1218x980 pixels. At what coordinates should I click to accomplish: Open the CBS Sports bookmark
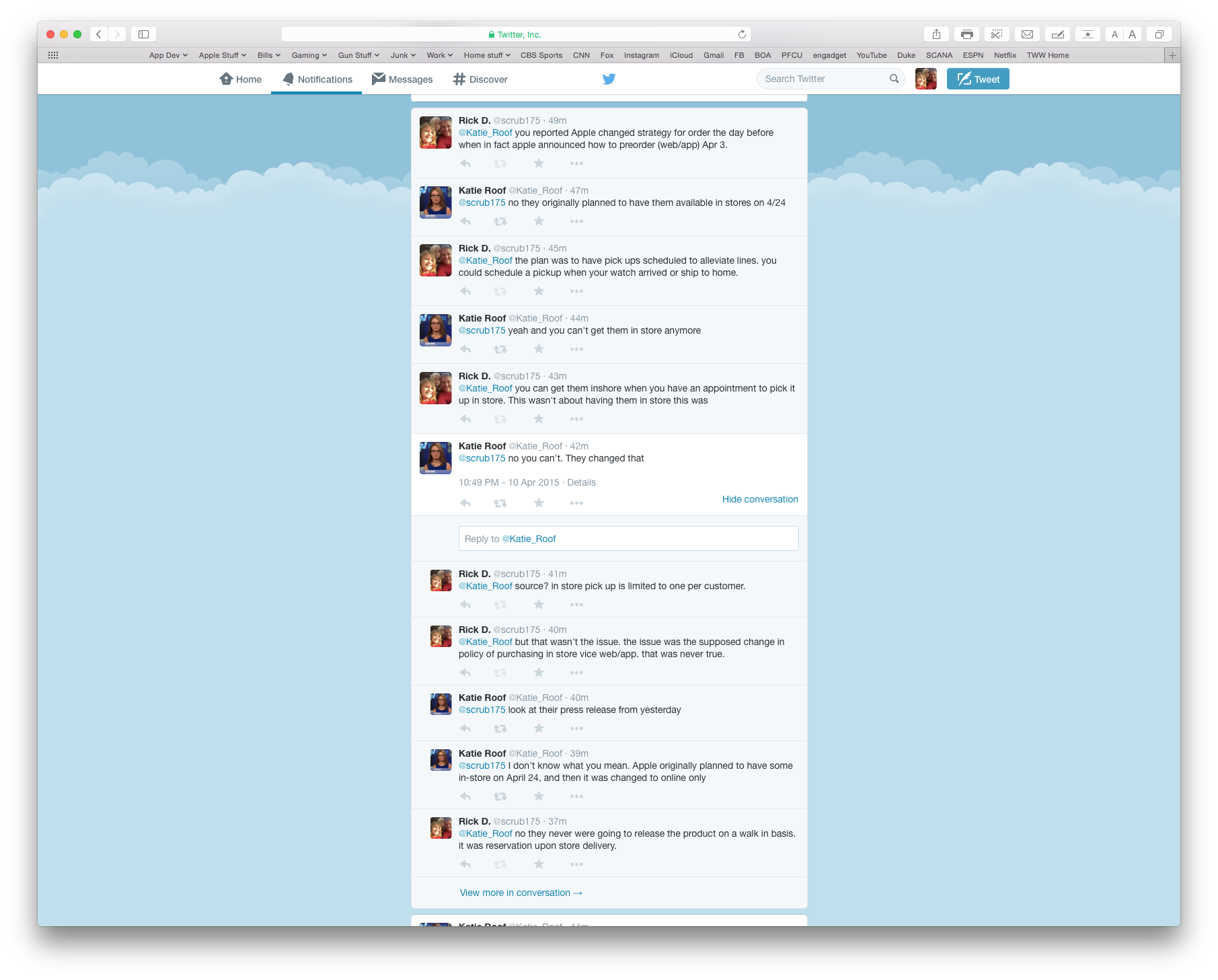pos(541,55)
